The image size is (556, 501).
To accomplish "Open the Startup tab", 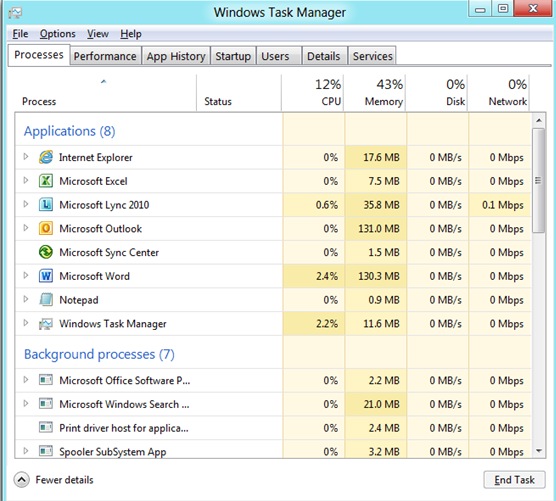I will pos(233,56).
